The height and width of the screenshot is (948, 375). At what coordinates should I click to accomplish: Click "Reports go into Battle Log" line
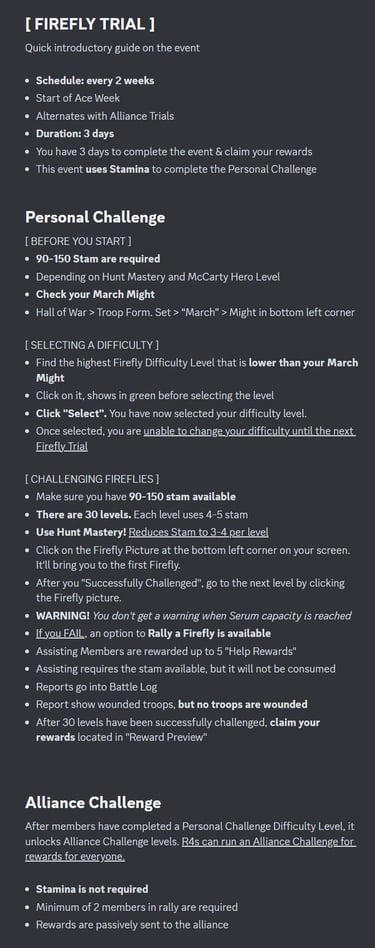click(96, 686)
